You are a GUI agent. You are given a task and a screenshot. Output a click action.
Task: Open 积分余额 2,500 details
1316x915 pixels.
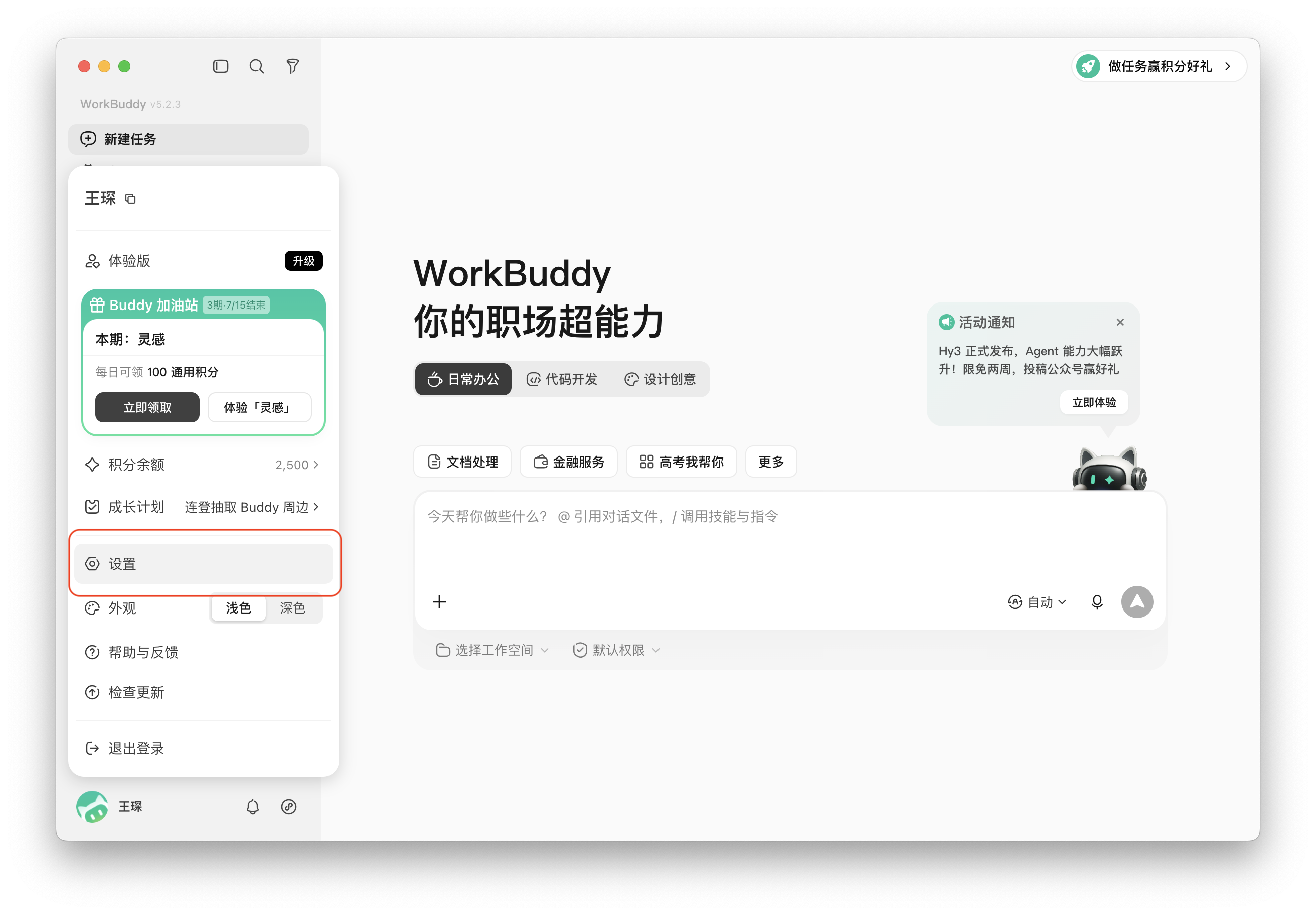(x=204, y=465)
